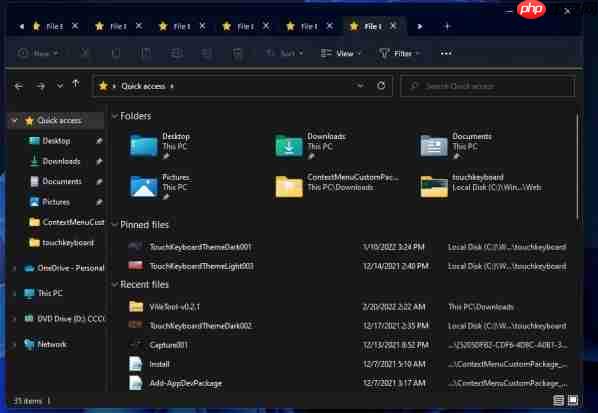Viewport: 598px width, 413px height.
Task: Open the recent locations chevron beside forward arrow
Action: pyautogui.click(x=60, y=86)
